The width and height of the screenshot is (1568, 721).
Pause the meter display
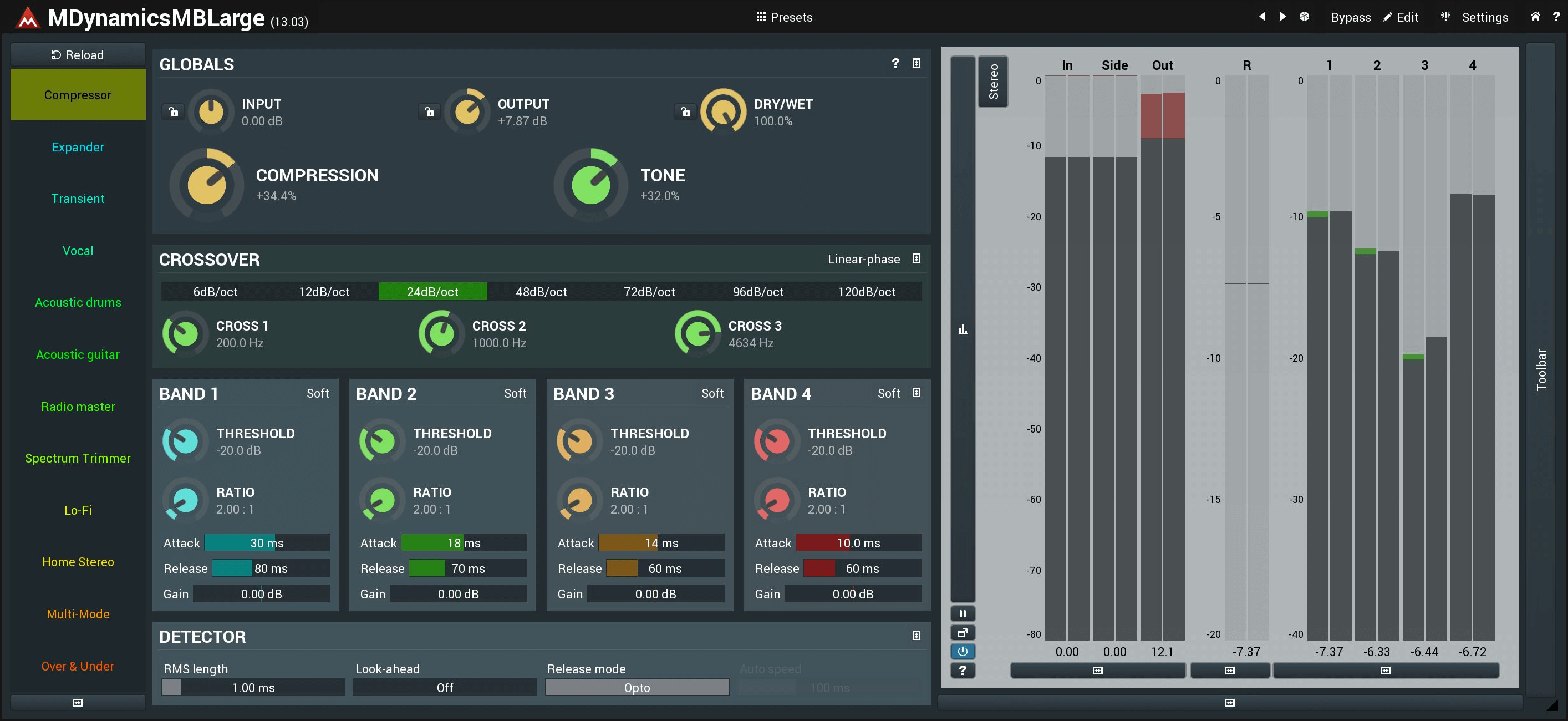coord(963,613)
